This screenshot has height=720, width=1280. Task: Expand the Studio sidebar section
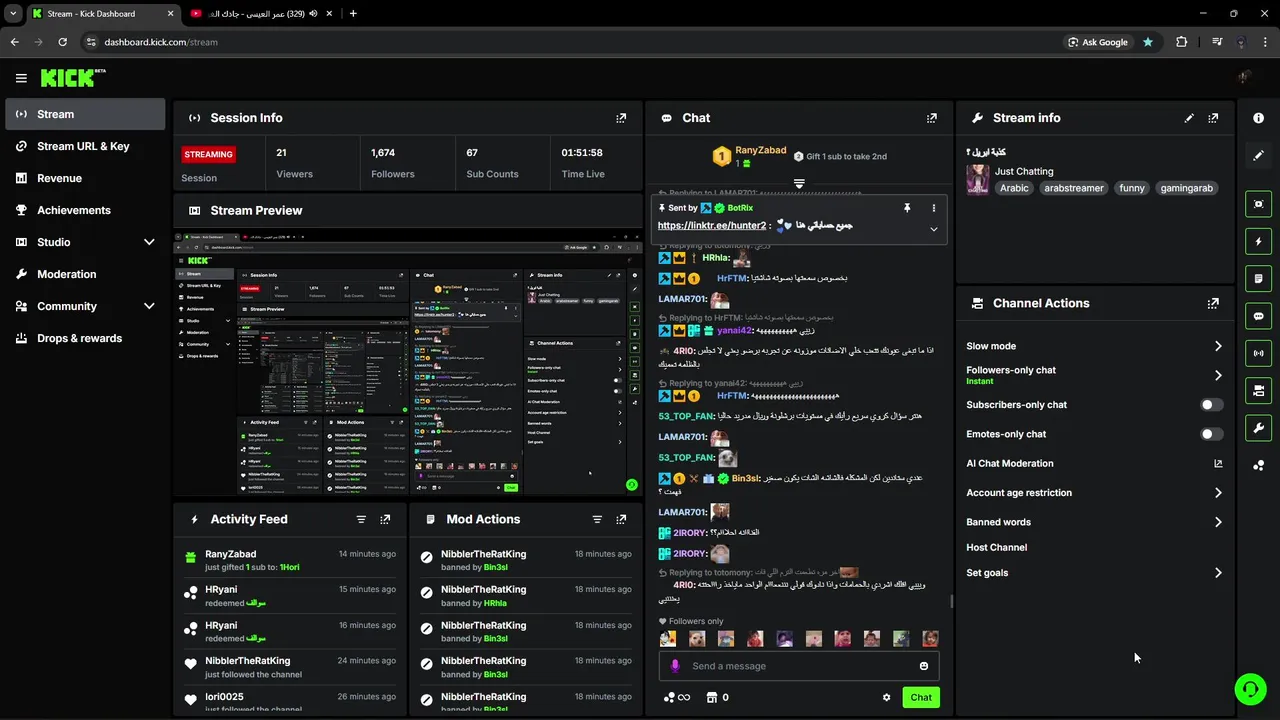tap(149, 242)
